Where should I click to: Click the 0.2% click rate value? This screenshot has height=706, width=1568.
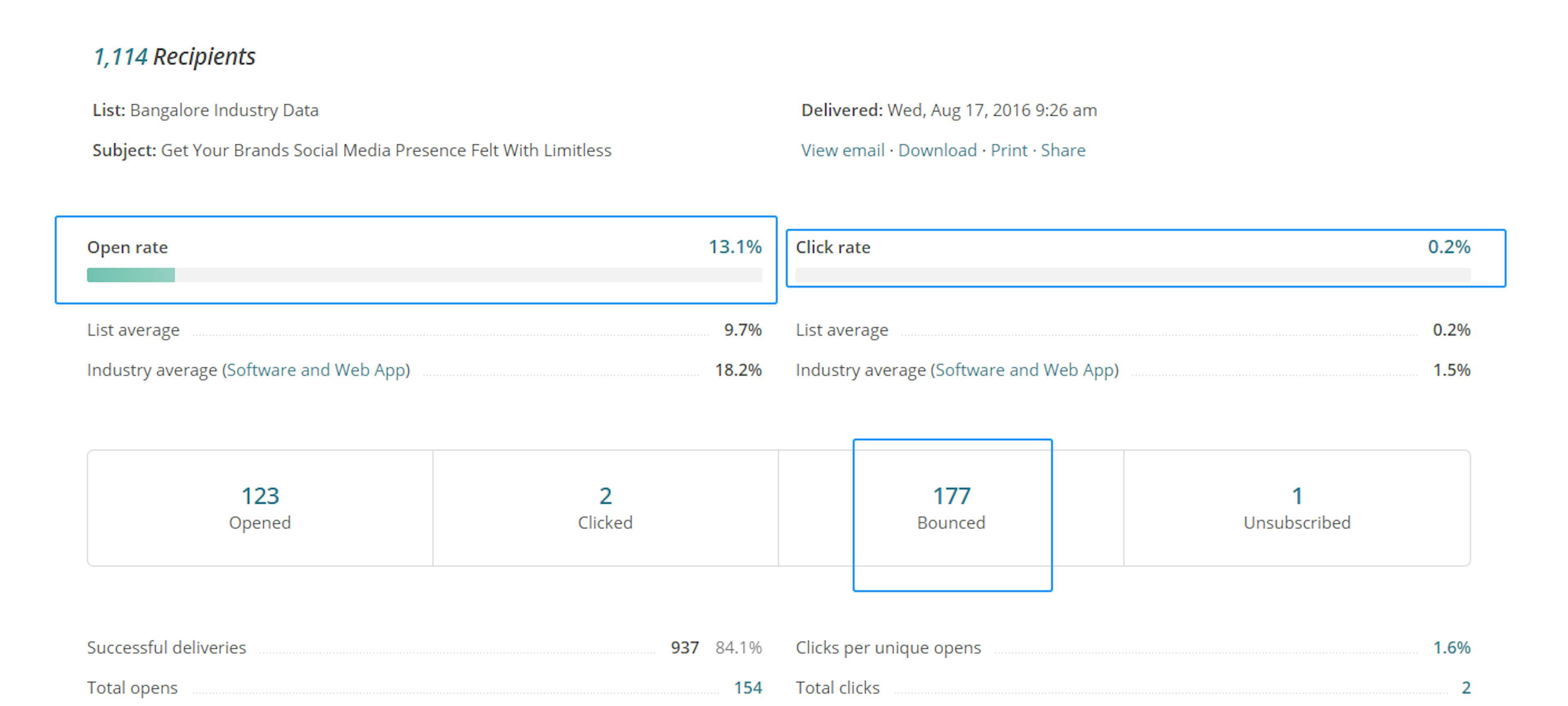pos(1449,247)
